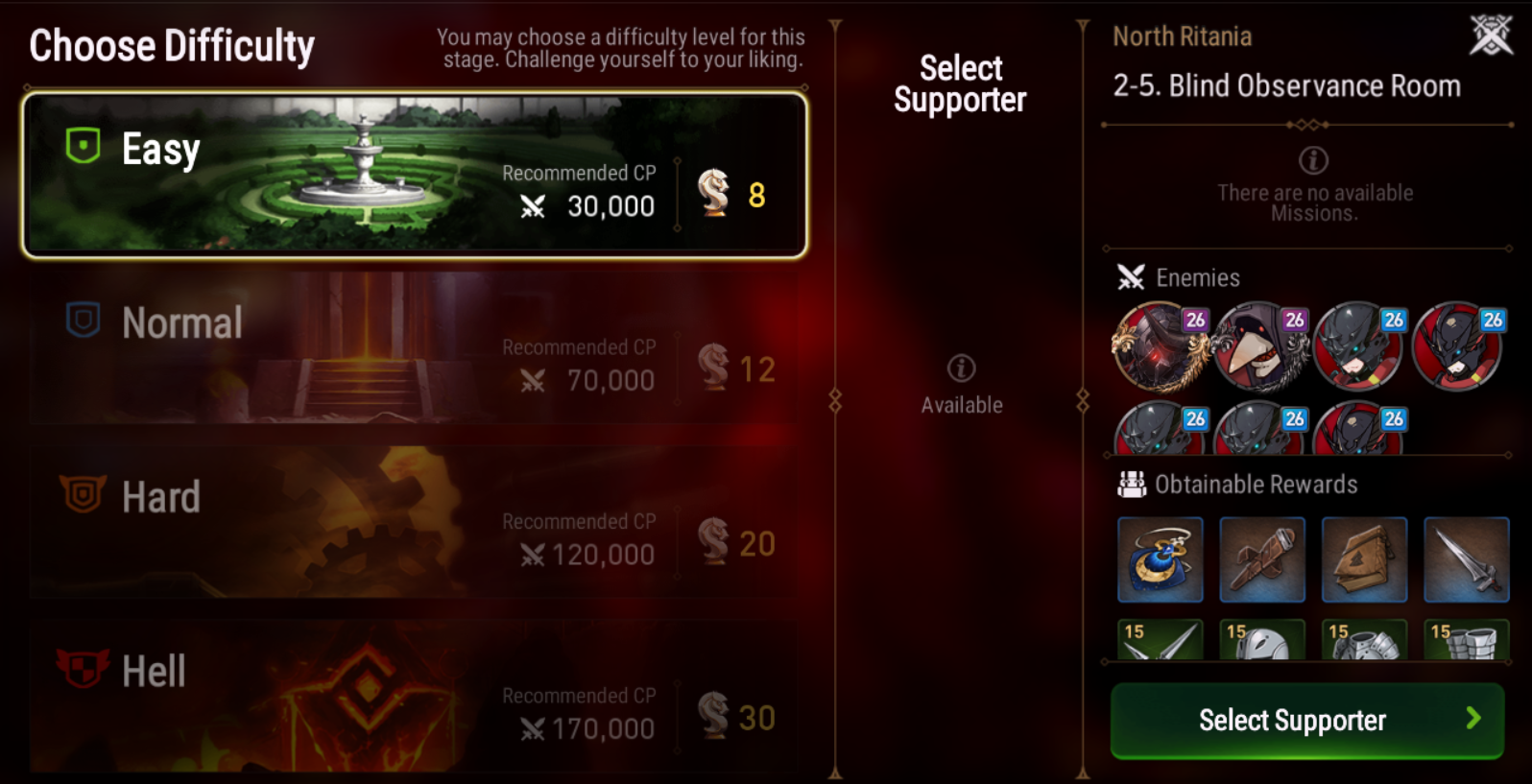Image resolution: width=1532 pixels, height=784 pixels.
Task: Tap the info icon above Available
Action: tap(961, 368)
